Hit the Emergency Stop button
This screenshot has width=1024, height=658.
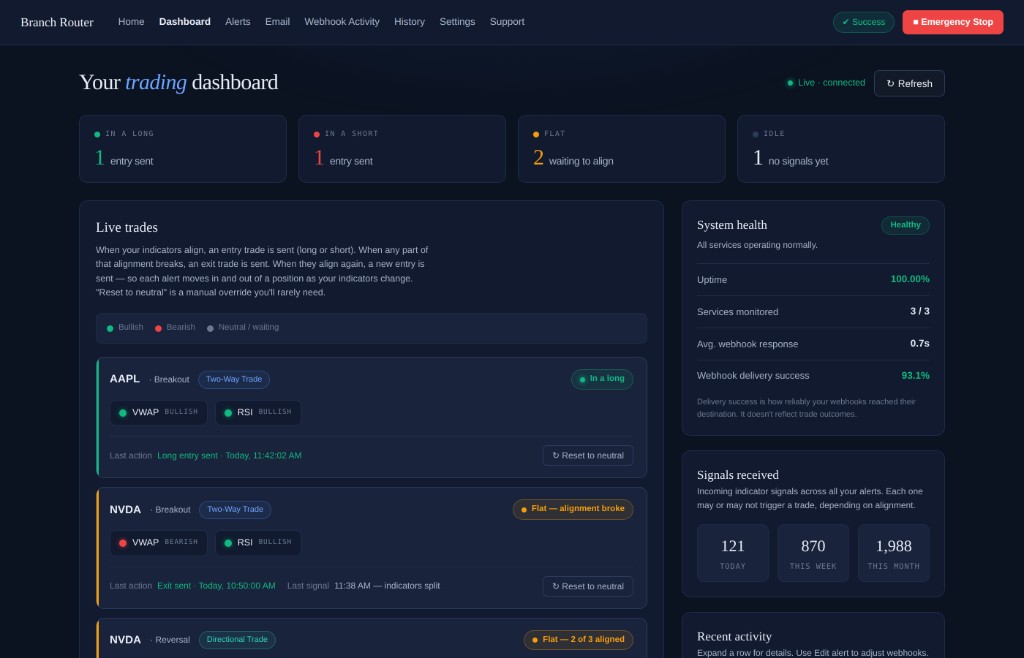[953, 22]
